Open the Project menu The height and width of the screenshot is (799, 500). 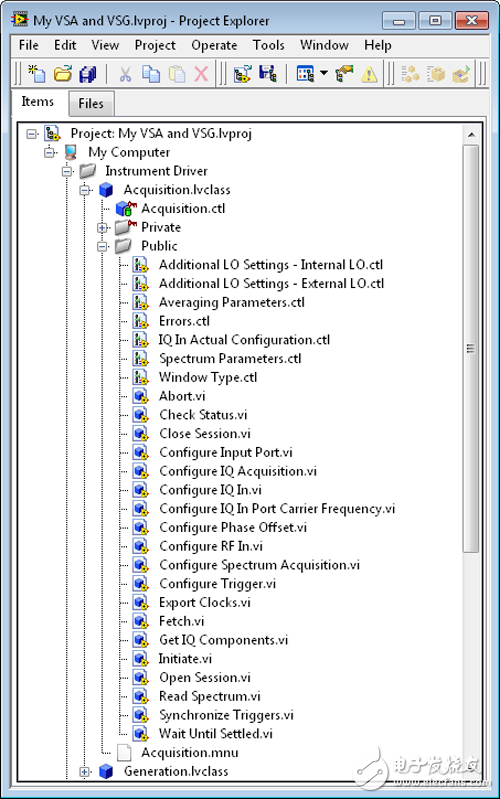pos(155,45)
